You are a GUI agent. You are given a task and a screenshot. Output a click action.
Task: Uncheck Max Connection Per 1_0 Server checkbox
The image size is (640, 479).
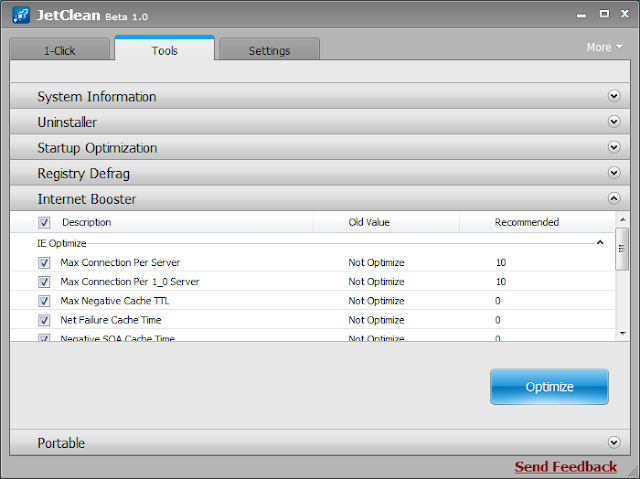(x=44, y=282)
